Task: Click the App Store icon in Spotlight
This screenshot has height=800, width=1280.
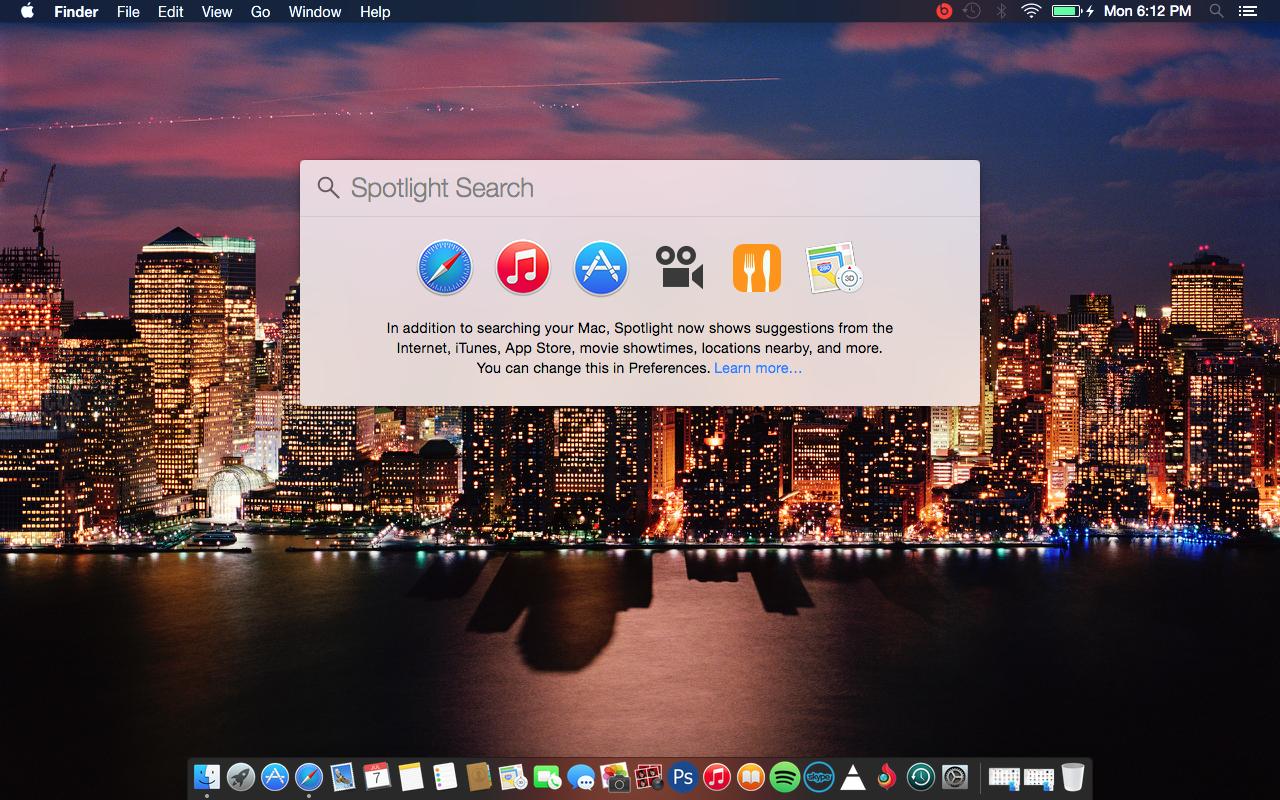Action: pyautogui.click(x=601, y=268)
